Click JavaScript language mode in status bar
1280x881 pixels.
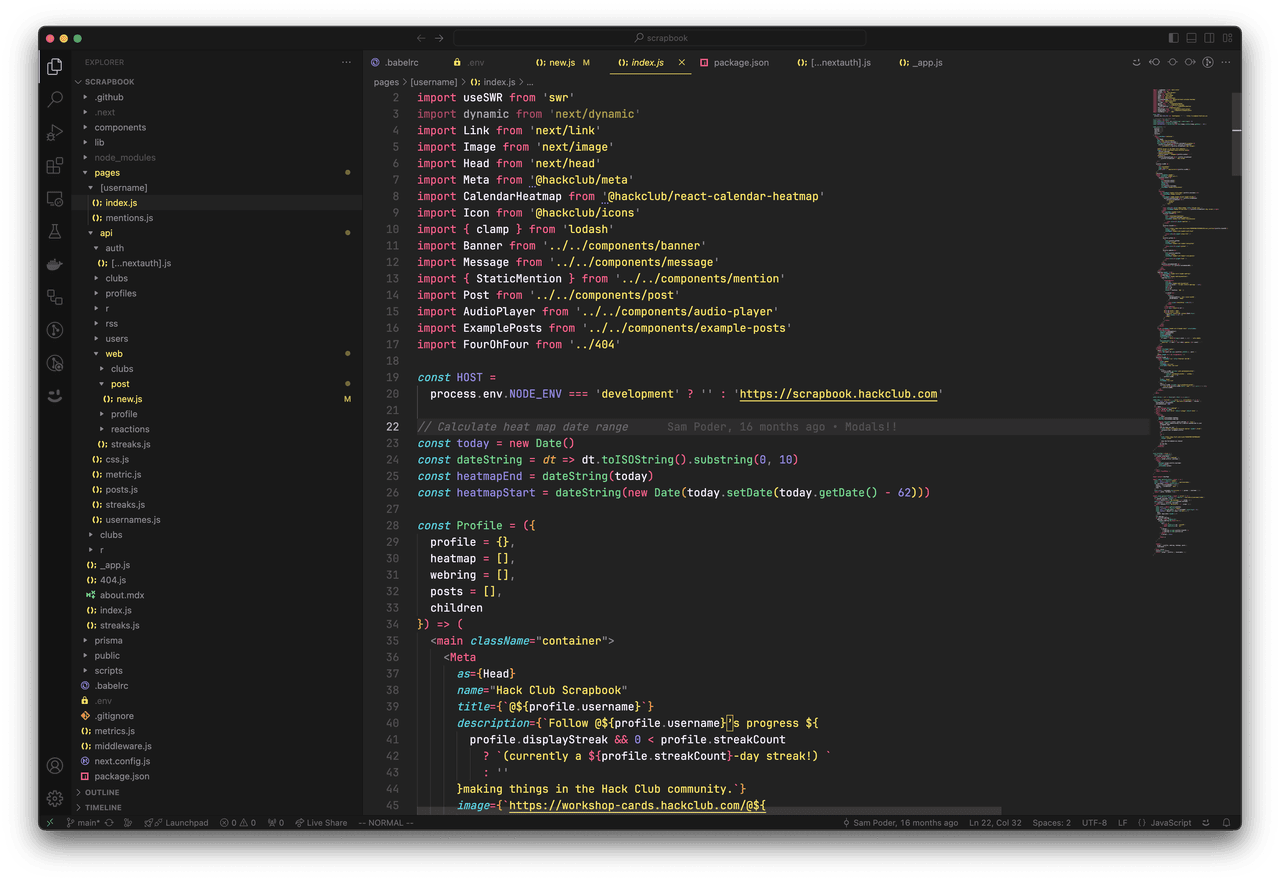pyautogui.click(x=1170, y=823)
